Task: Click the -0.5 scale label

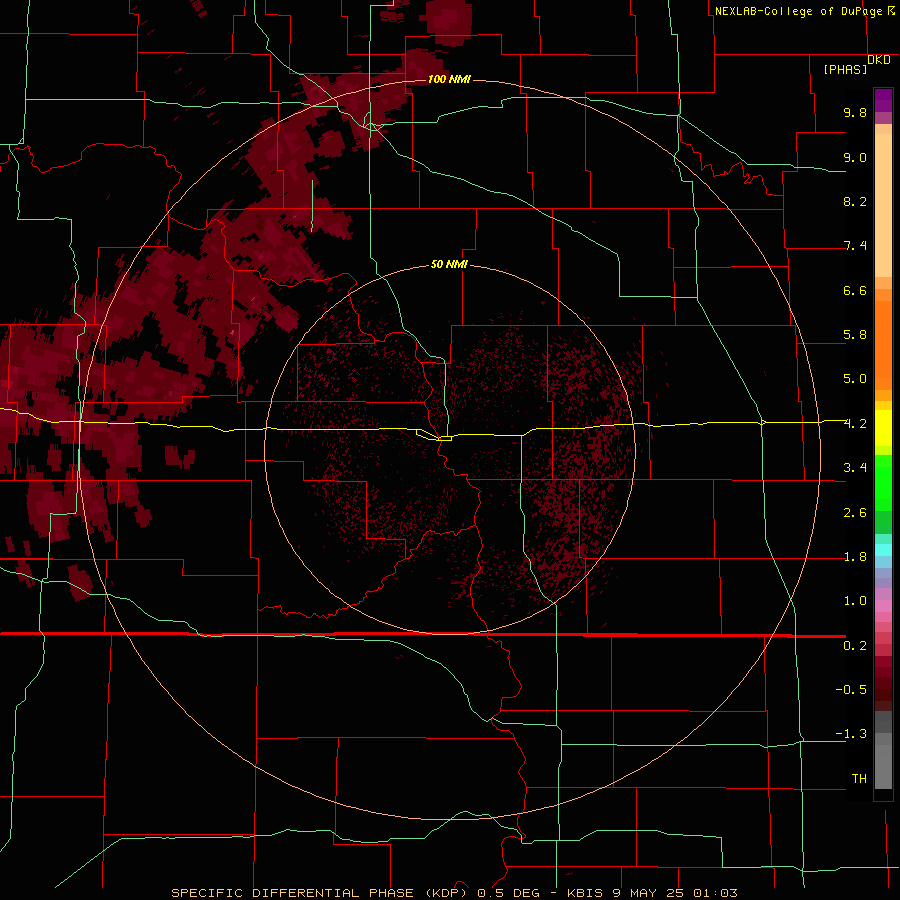Action: (851, 689)
